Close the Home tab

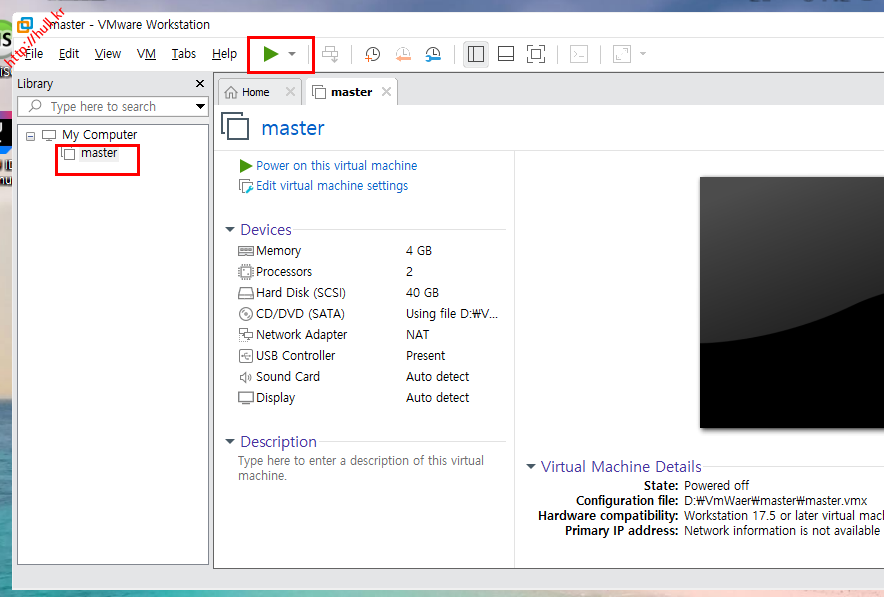pyautogui.click(x=290, y=91)
